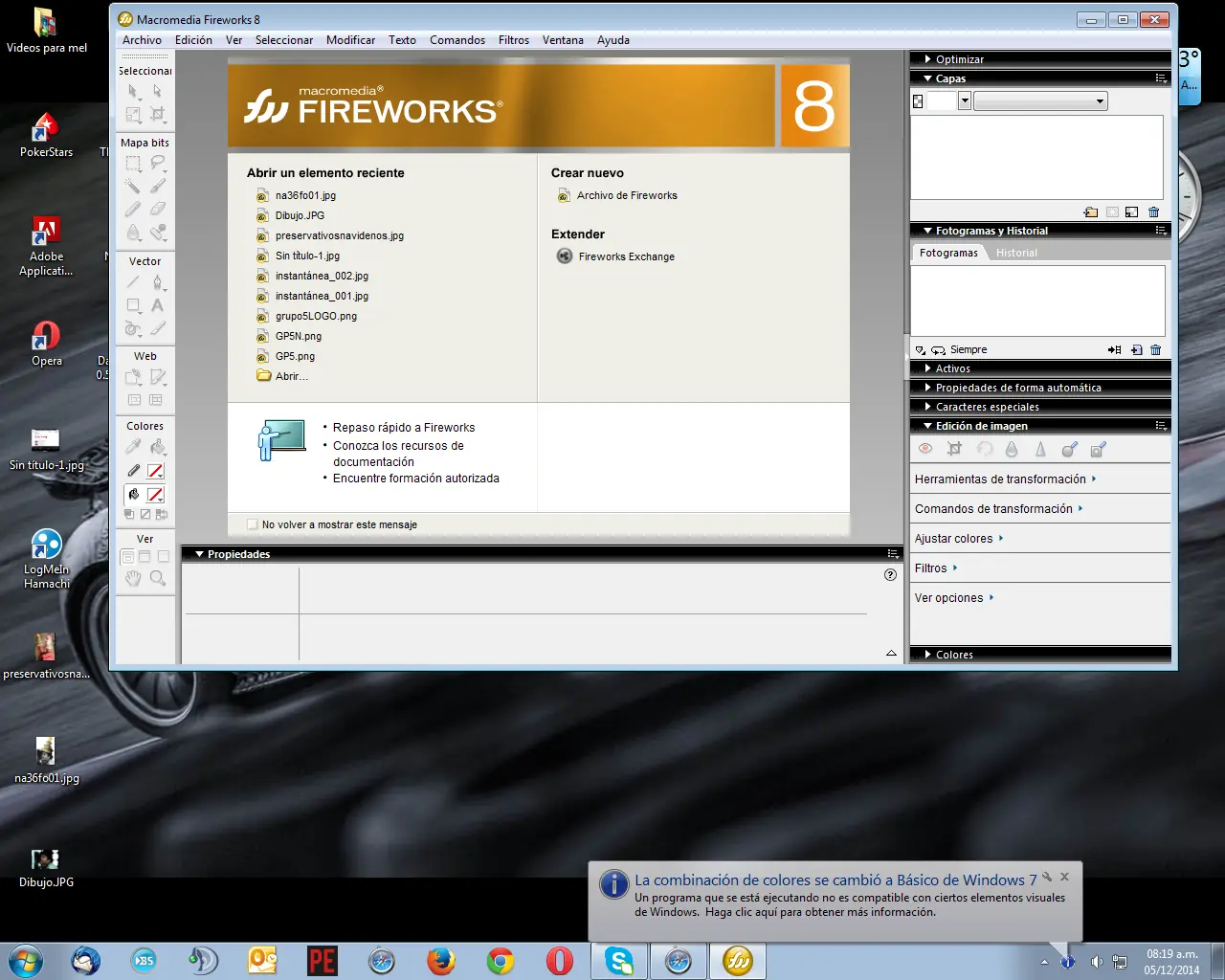Image resolution: width=1225 pixels, height=980 pixels.
Task: Expand Propiedades de forma automática panel
Action: 927,388
